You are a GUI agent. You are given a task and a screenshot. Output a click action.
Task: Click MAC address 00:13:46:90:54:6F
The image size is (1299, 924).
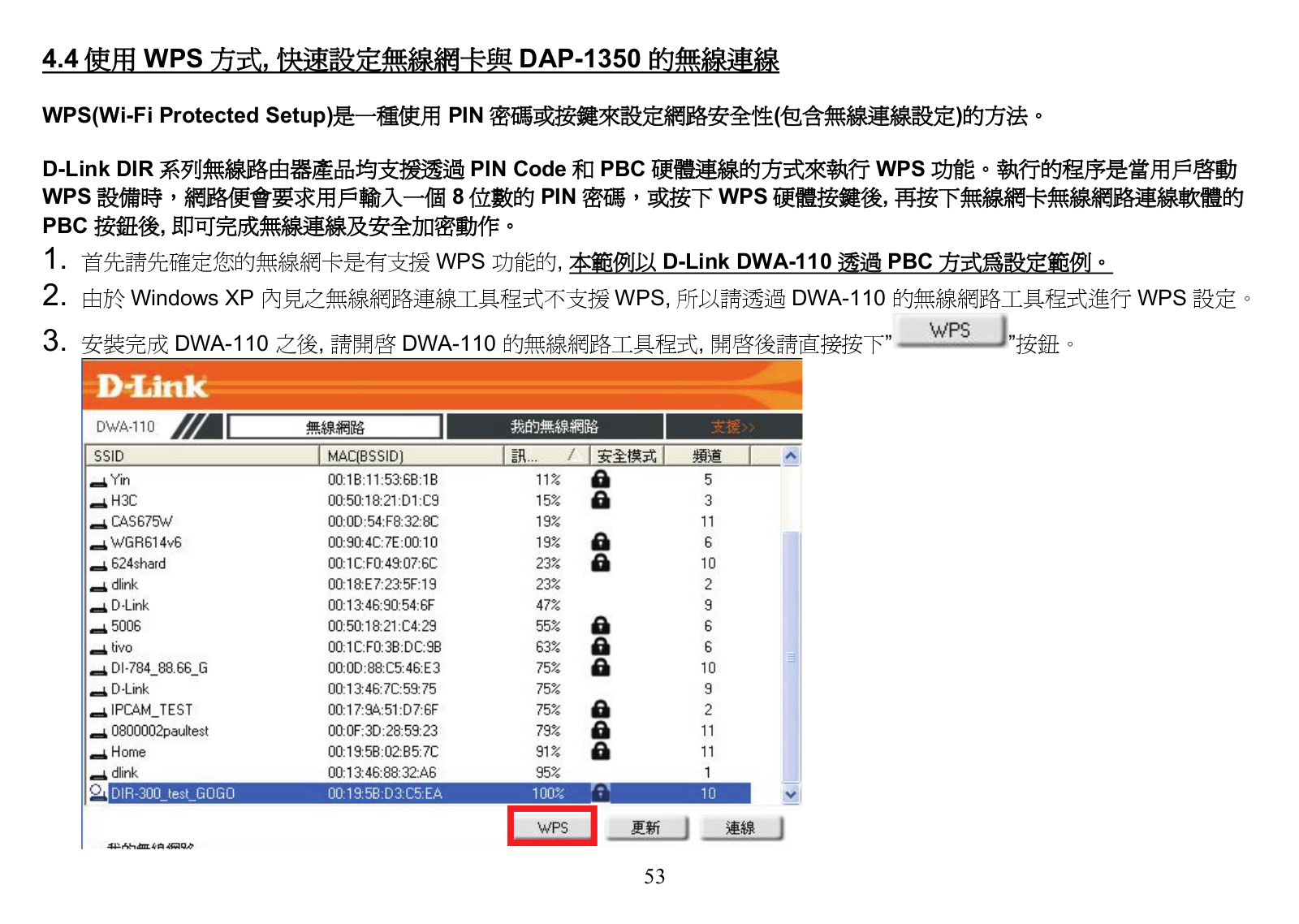tap(382, 606)
